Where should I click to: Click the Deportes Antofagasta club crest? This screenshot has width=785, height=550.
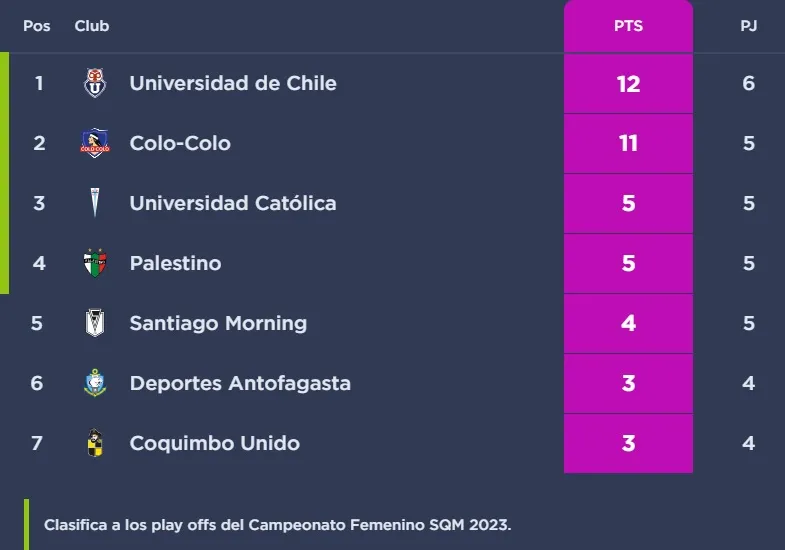[x=95, y=383]
